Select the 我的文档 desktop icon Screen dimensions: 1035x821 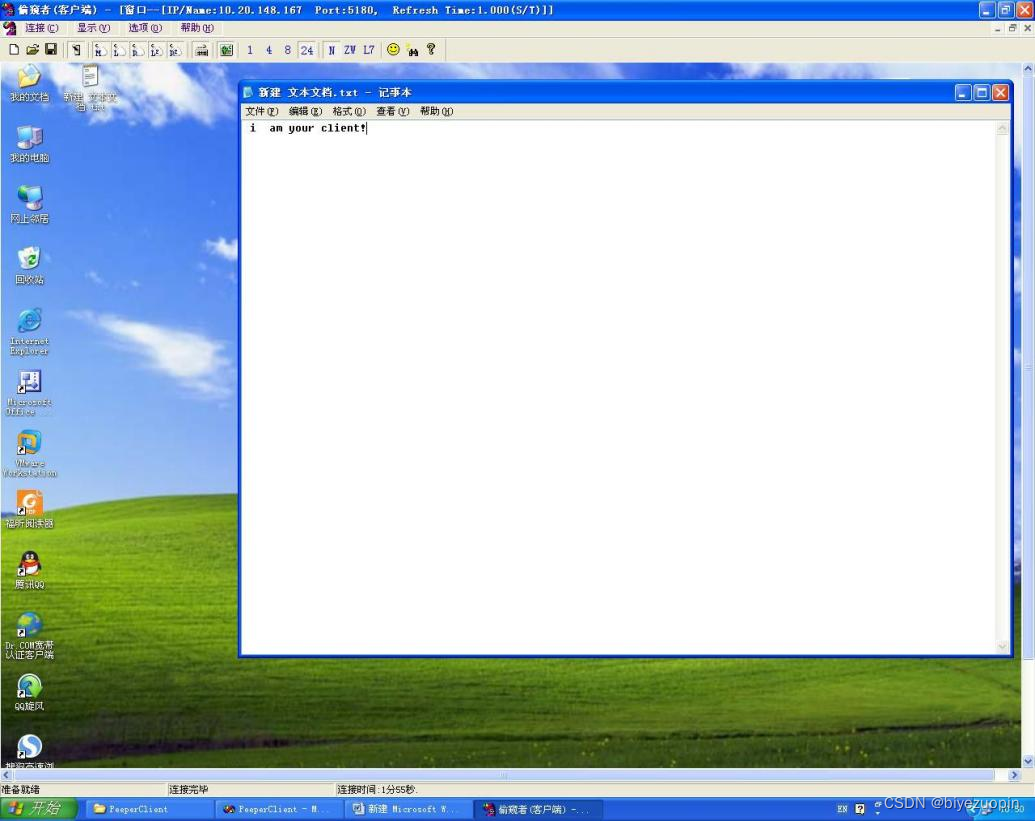pos(29,84)
